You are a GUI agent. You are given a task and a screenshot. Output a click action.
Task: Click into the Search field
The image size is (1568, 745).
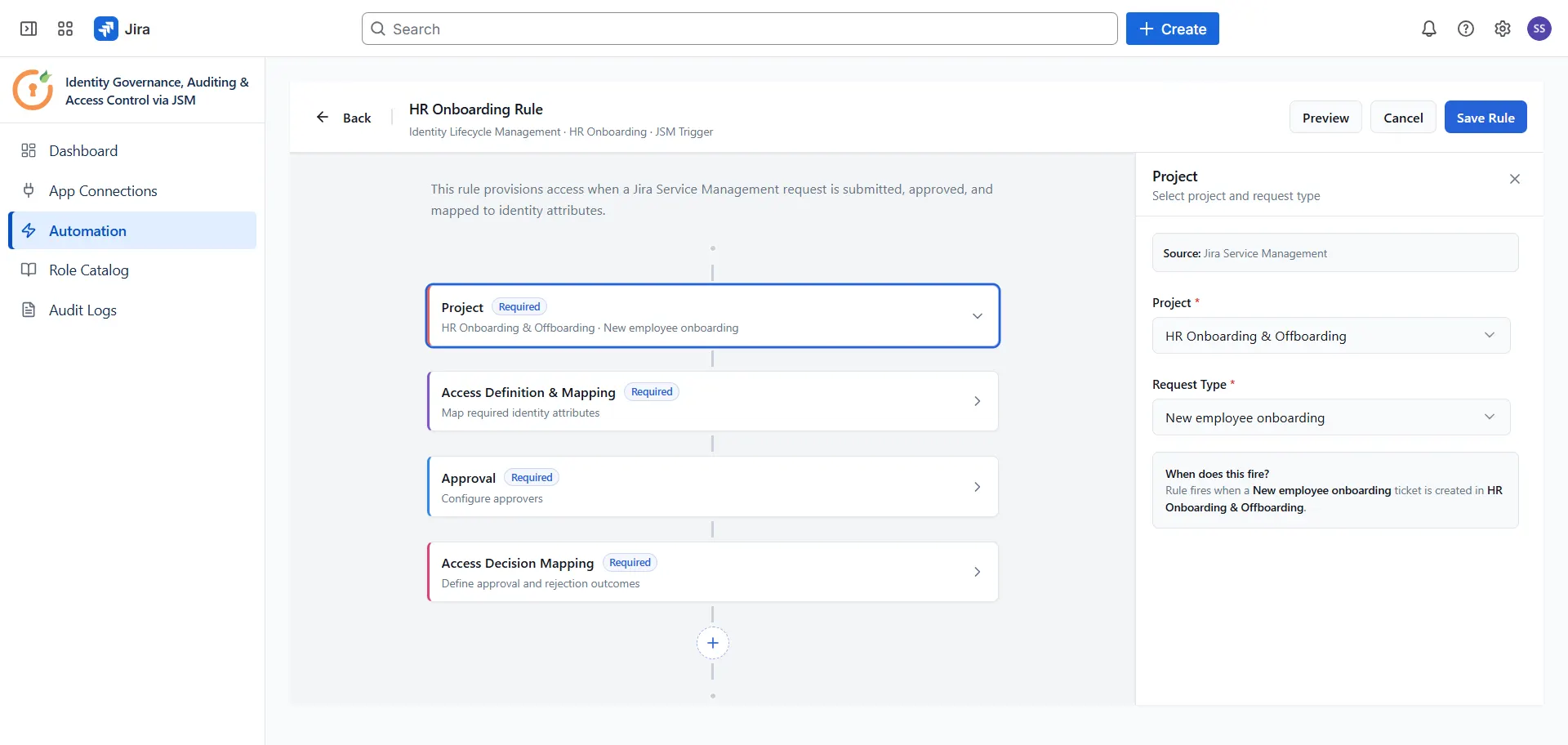tap(740, 29)
